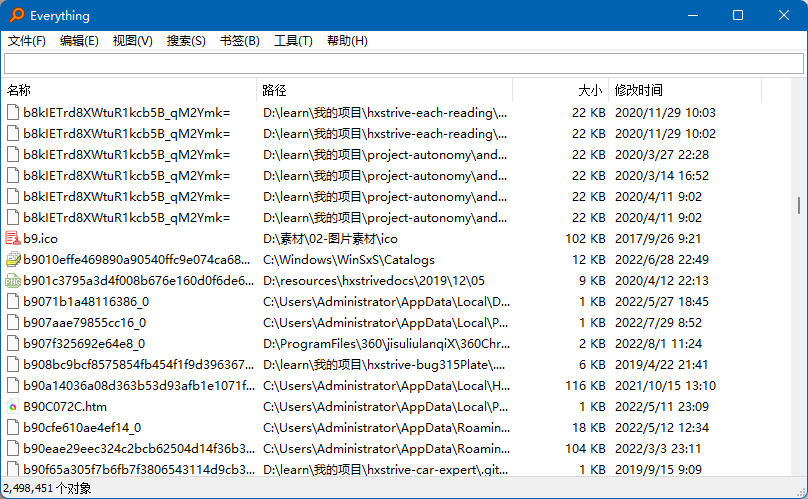Screen dimensions: 808x499
Task: Click the 2,498,451 个对象 status bar text
Action: [x=47, y=488]
